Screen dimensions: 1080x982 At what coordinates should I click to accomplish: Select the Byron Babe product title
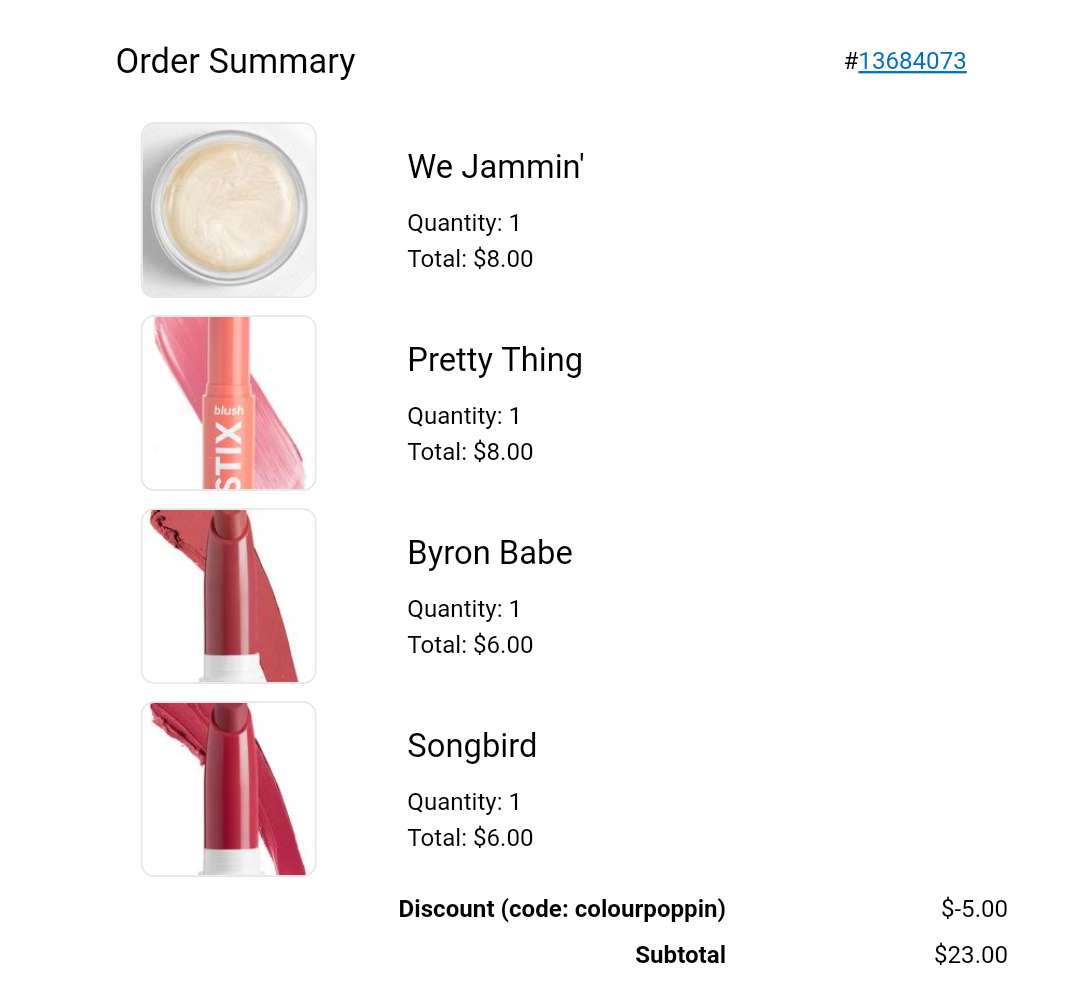click(x=490, y=553)
